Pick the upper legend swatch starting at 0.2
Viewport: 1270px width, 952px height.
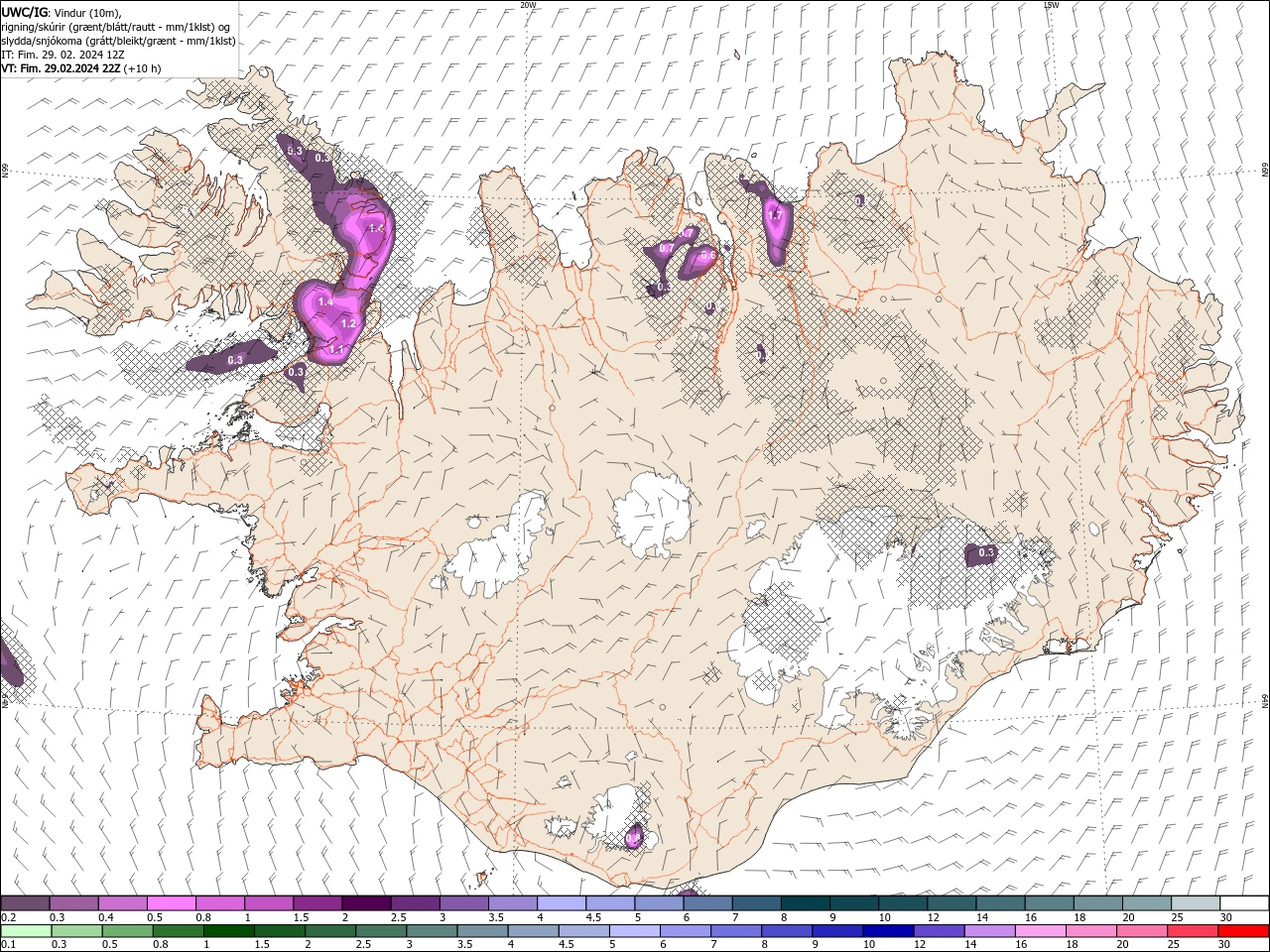[x=25, y=903]
